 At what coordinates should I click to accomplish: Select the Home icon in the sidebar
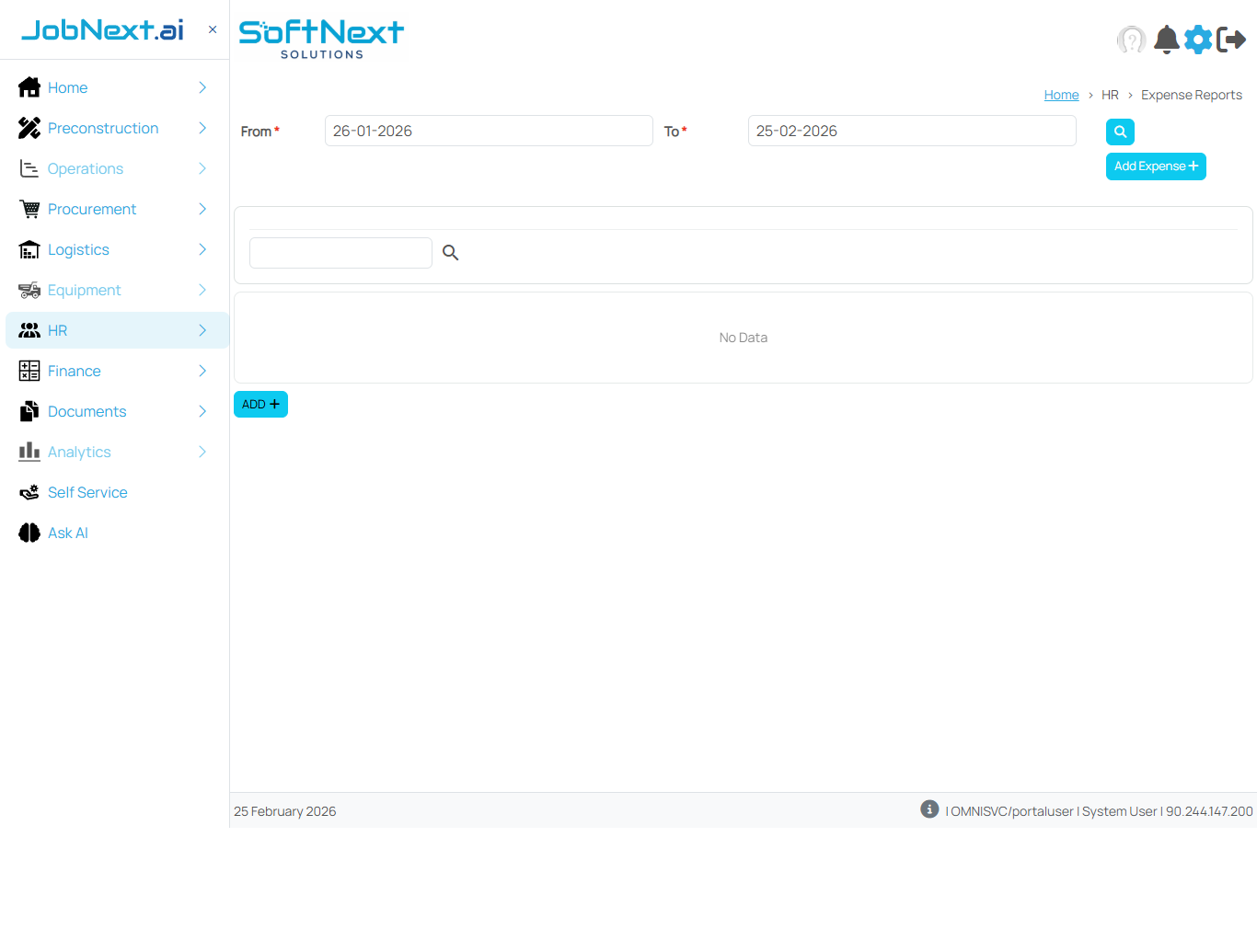[29, 87]
